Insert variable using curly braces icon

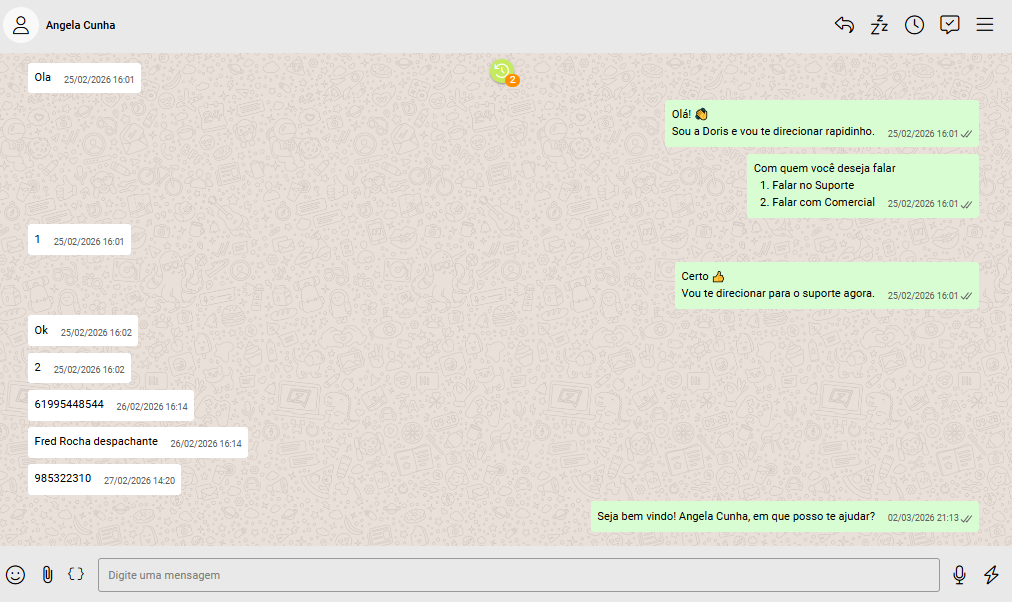point(76,575)
